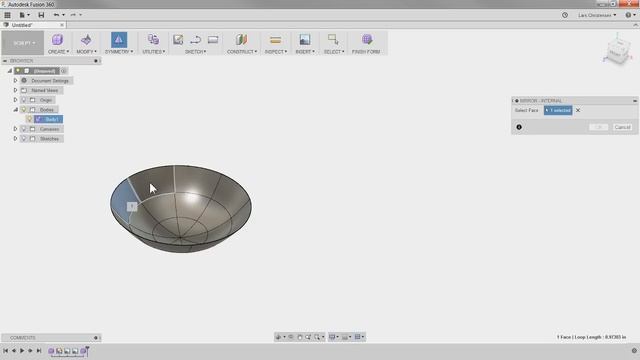The height and width of the screenshot is (360, 640).
Task: Click the Insert image icon
Action: coord(304,40)
